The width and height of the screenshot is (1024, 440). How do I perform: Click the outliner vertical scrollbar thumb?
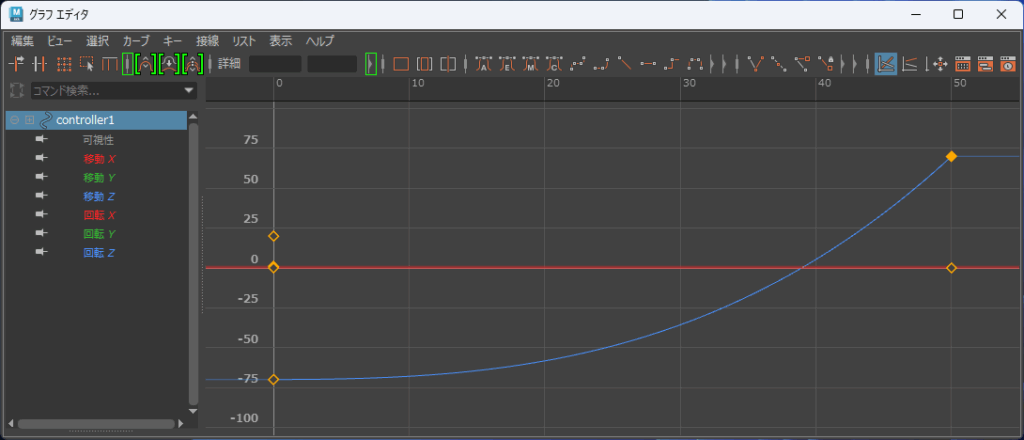193,264
